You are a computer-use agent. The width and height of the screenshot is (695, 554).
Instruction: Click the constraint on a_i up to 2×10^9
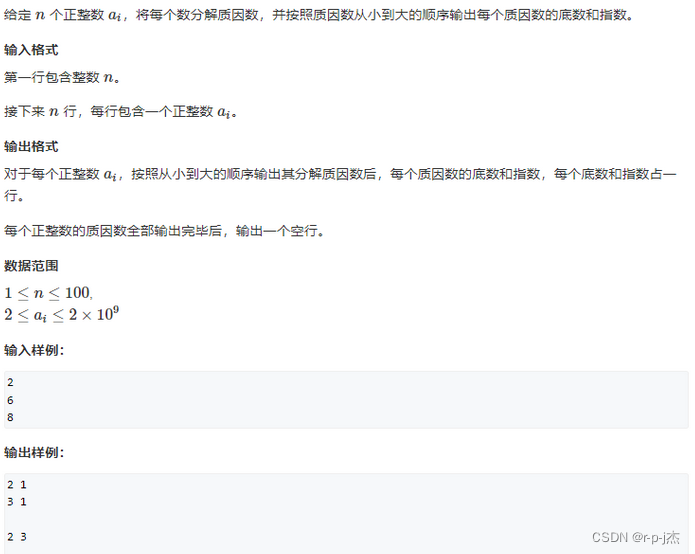click(62, 314)
